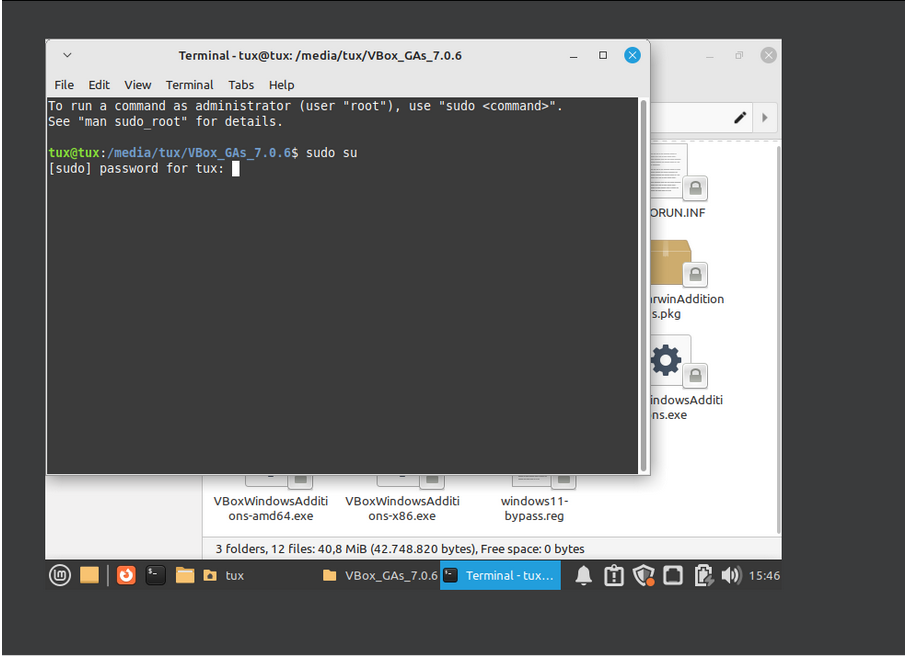Click the "3 folders, 12 files" status text

point(400,549)
